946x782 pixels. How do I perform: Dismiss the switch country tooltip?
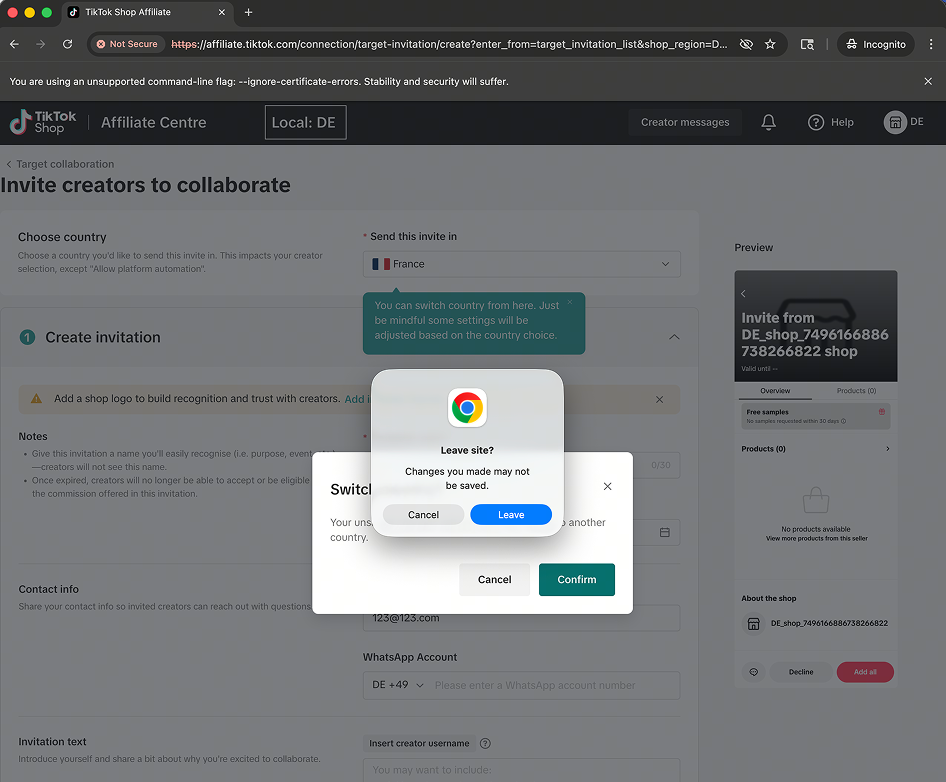pos(570,302)
